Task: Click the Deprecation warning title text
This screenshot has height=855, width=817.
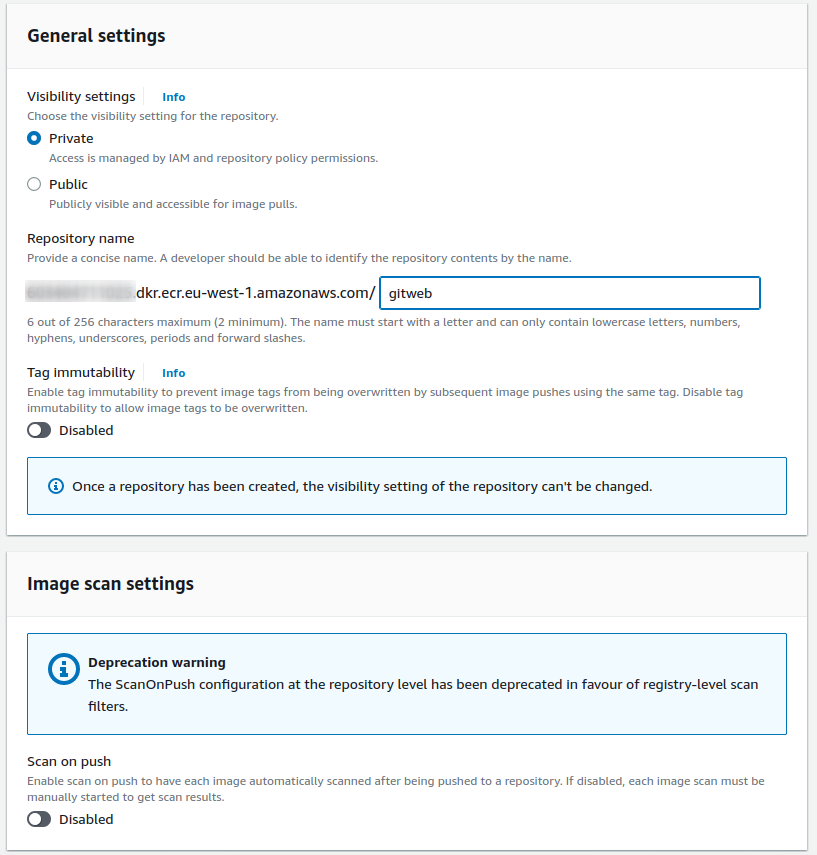Action: point(157,662)
